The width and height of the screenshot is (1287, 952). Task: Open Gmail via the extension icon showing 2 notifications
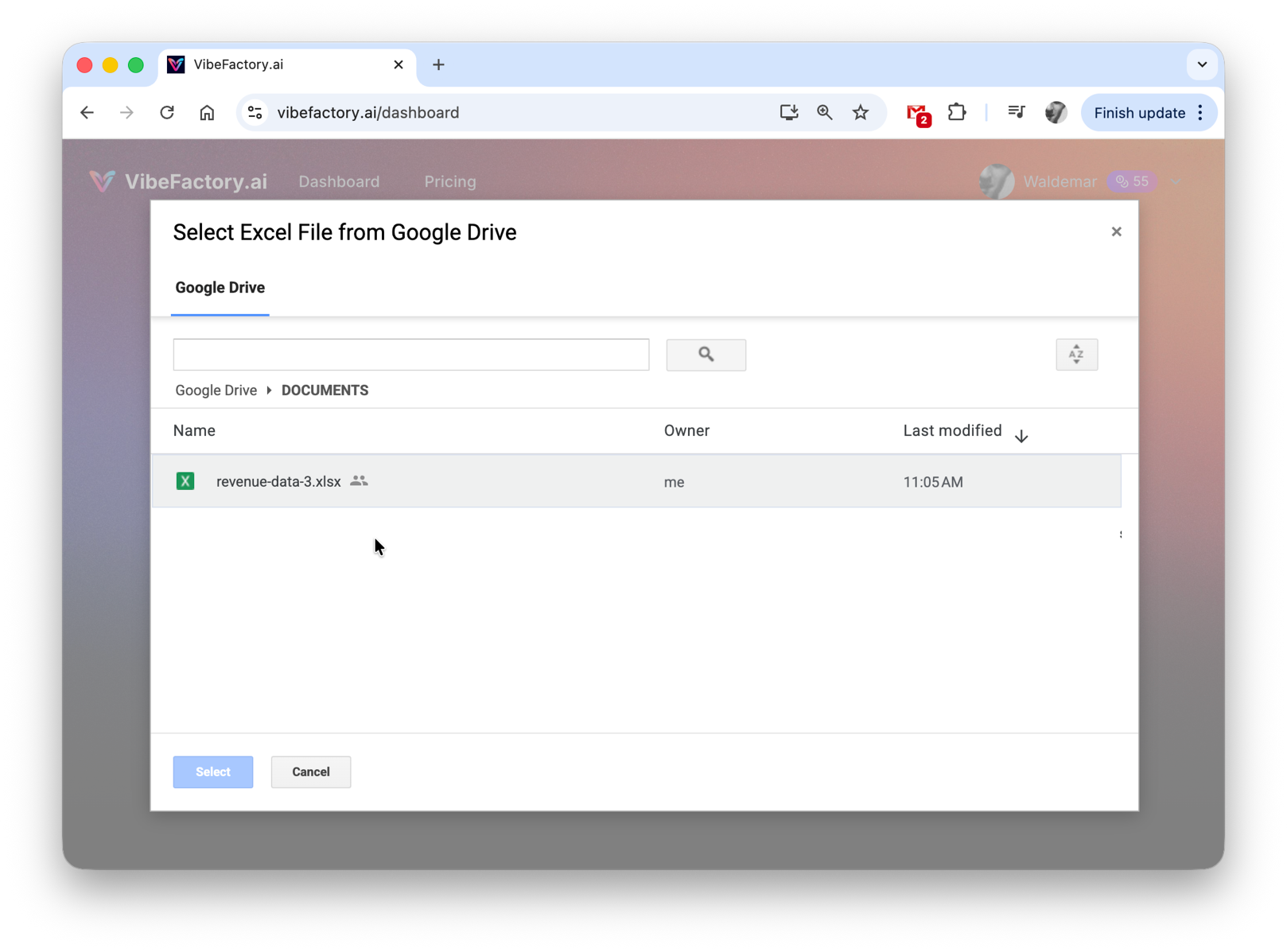918,112
